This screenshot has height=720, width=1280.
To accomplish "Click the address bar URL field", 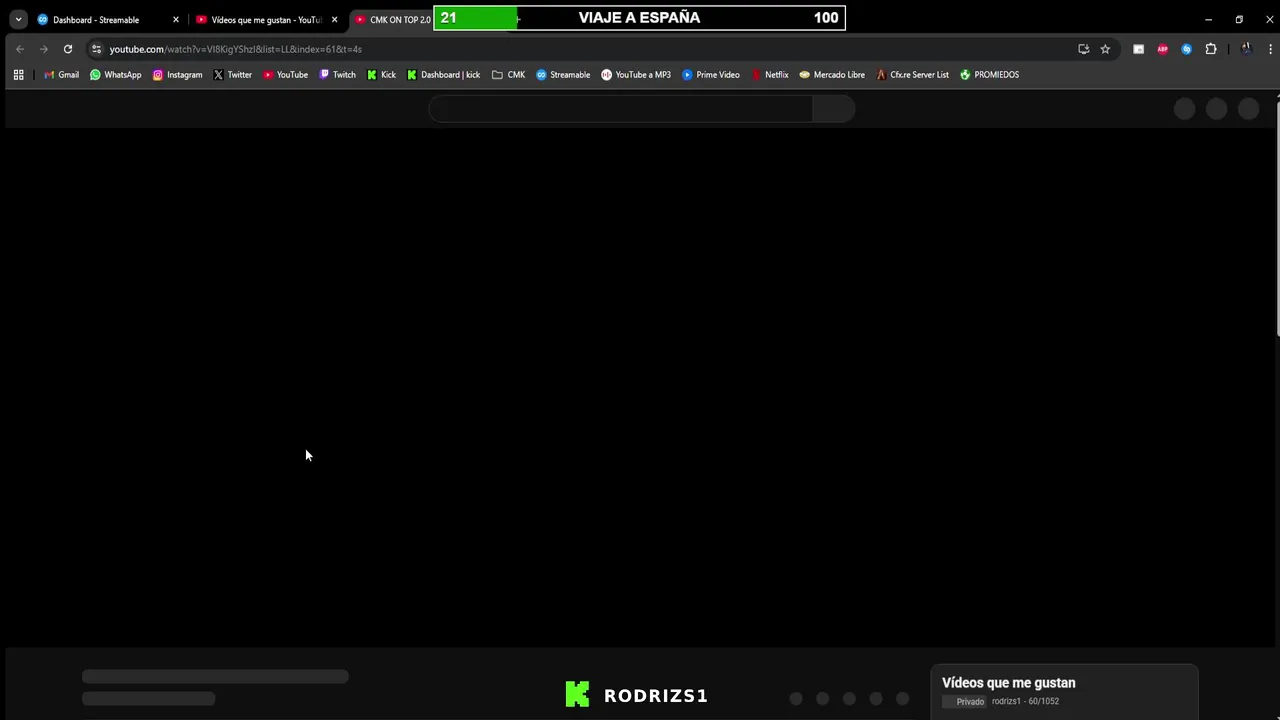I will [x=590, y=49].
